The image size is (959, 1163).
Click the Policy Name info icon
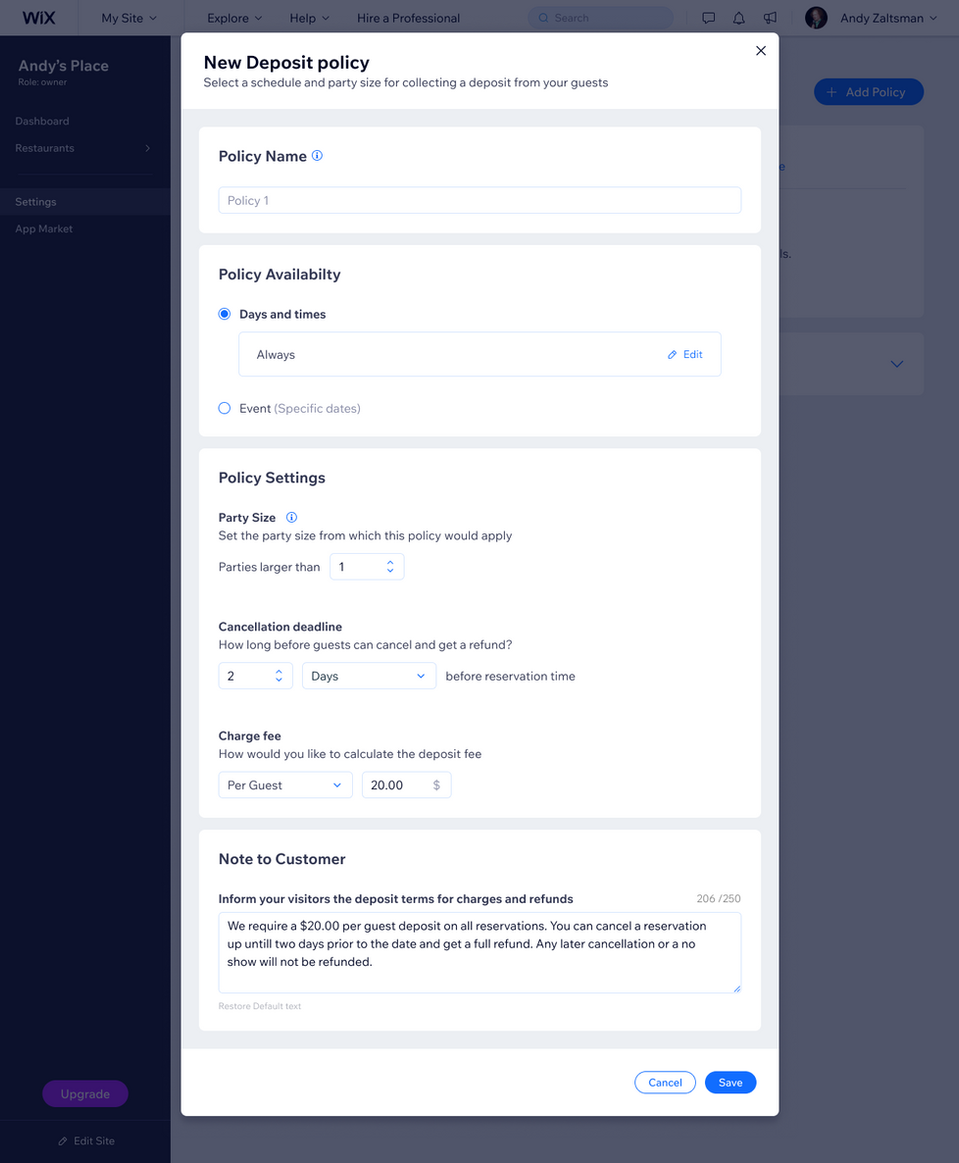tap(317, 156)
